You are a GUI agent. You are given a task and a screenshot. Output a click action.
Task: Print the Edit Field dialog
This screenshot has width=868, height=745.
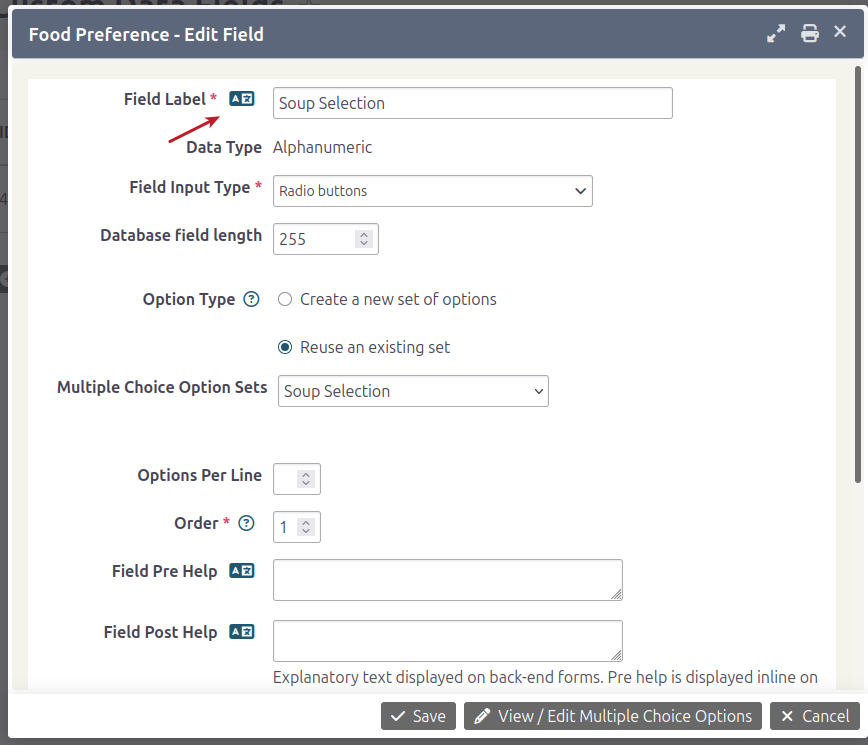tap(810, 34)
